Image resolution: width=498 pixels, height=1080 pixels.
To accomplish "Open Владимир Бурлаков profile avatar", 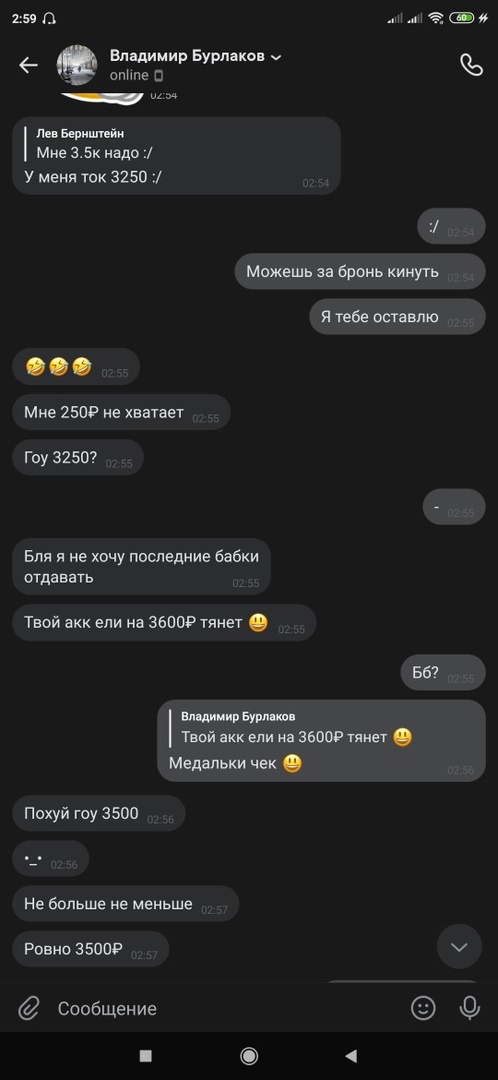I will [x=76, y=65].
